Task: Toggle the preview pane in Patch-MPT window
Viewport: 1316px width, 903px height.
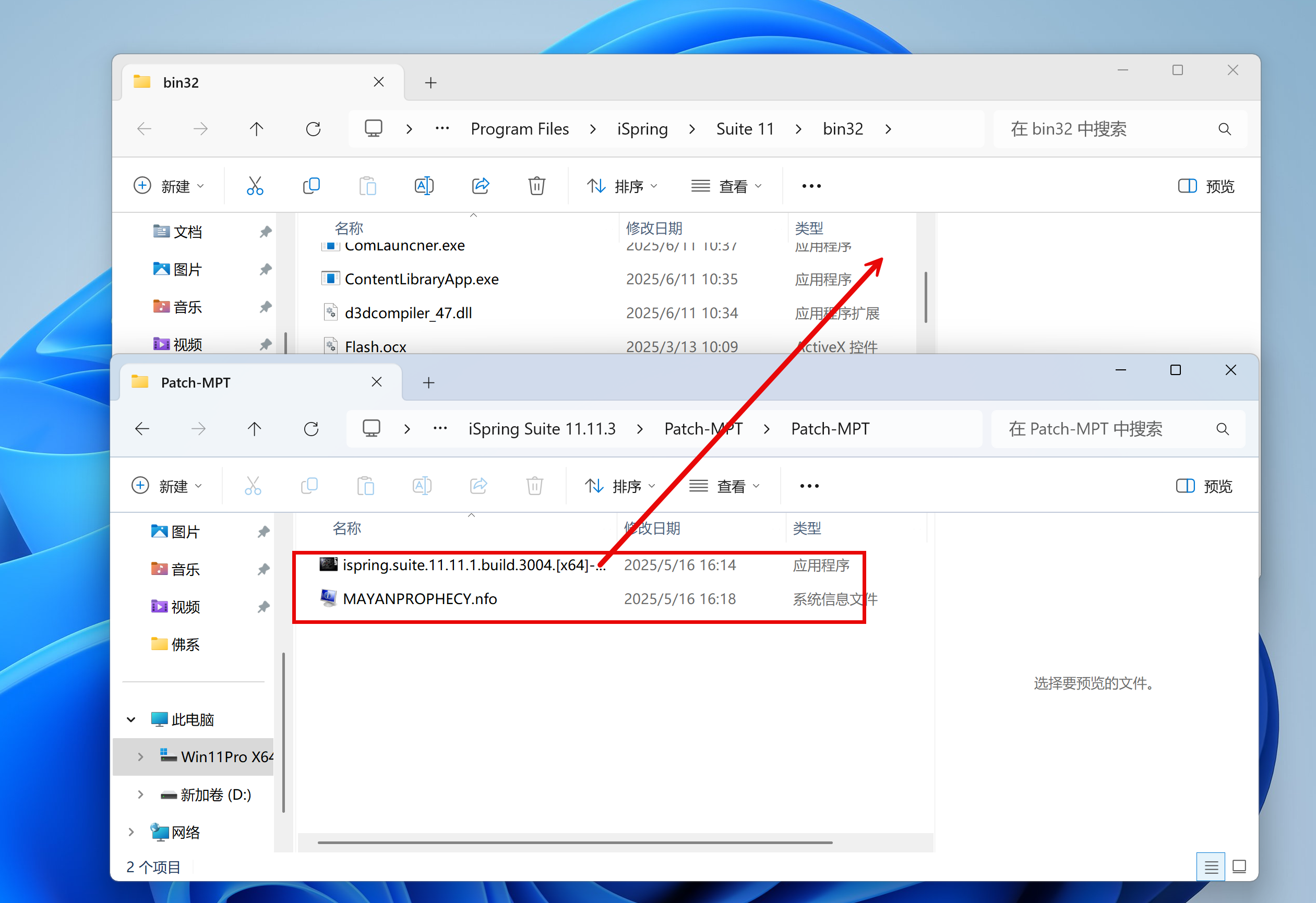Action: click(x=1204, y=486)
